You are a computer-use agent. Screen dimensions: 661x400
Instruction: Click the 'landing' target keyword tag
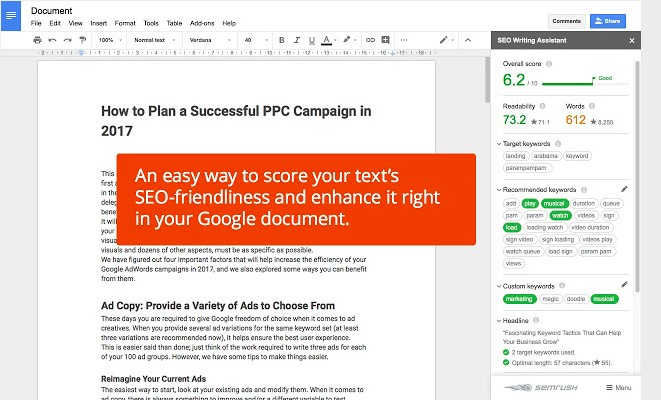click(516, 156)
